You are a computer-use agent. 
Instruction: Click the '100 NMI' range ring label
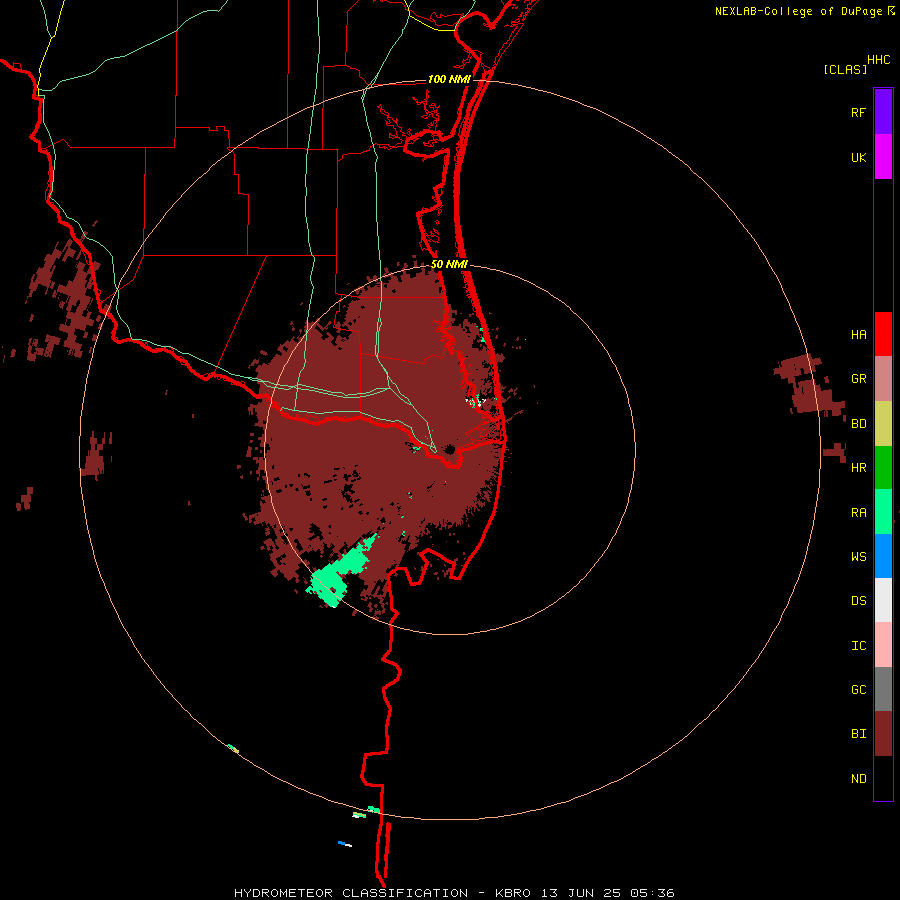(449, 79)
